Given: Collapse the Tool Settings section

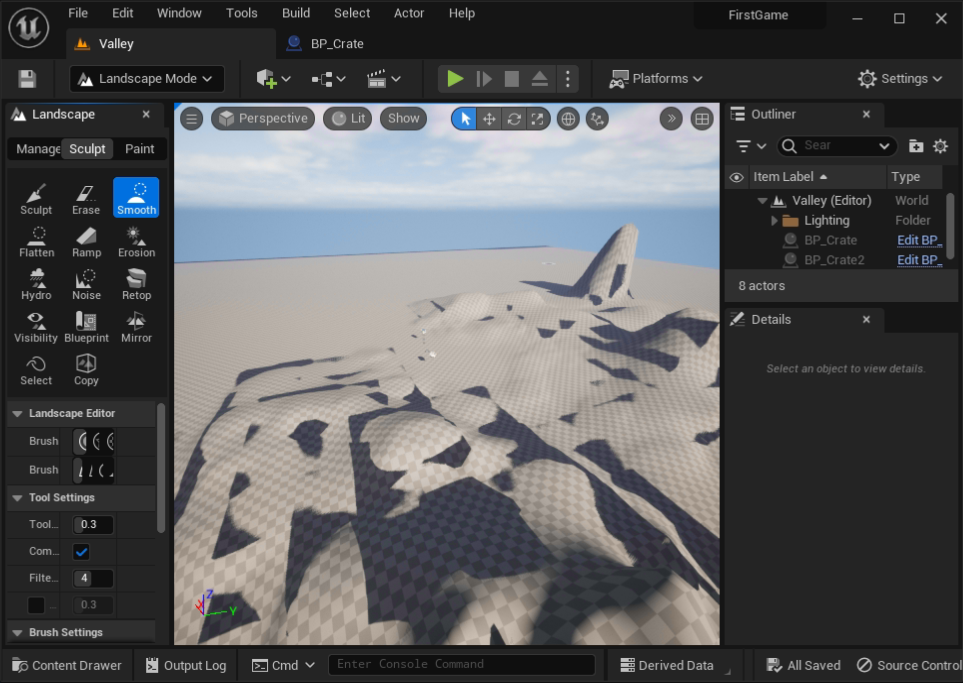Looking at the screenshot, I should coord(17,498).
